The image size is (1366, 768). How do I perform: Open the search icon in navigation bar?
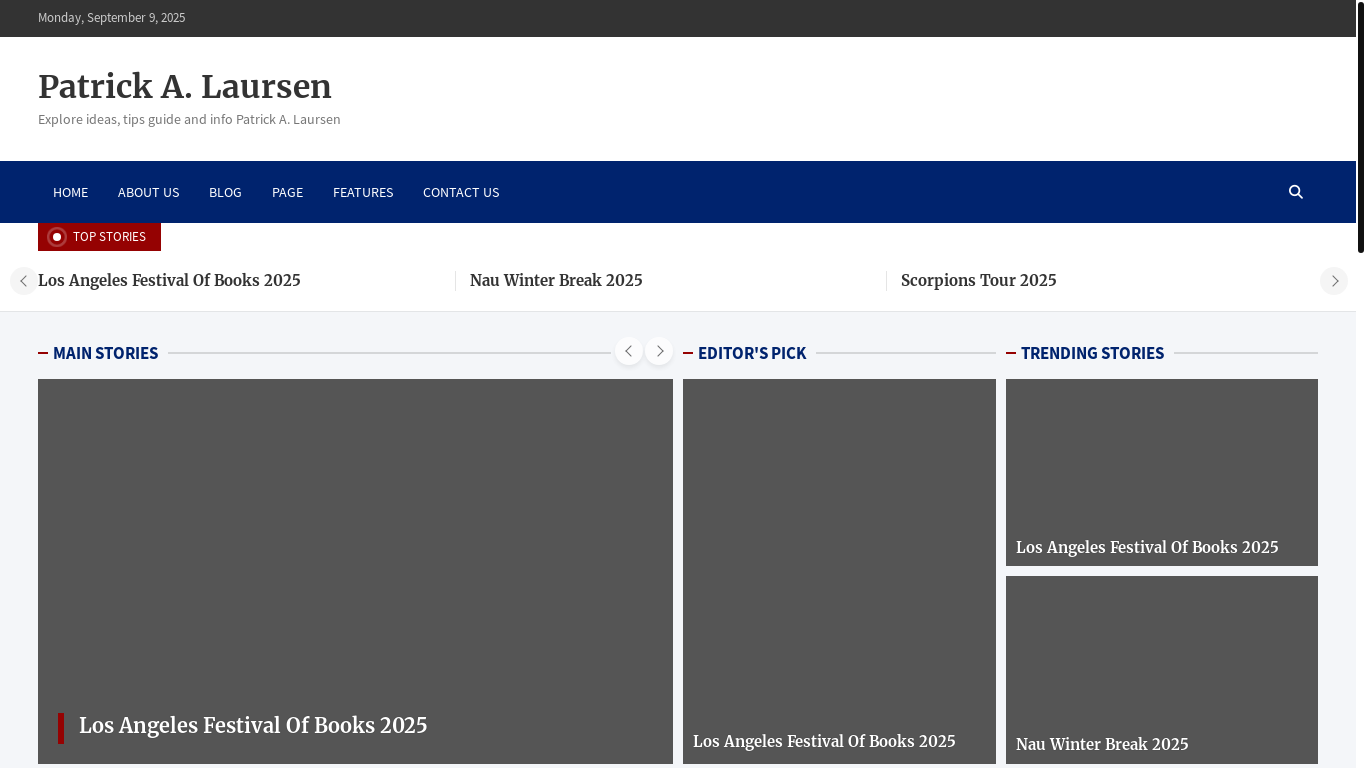point(1296,192)
